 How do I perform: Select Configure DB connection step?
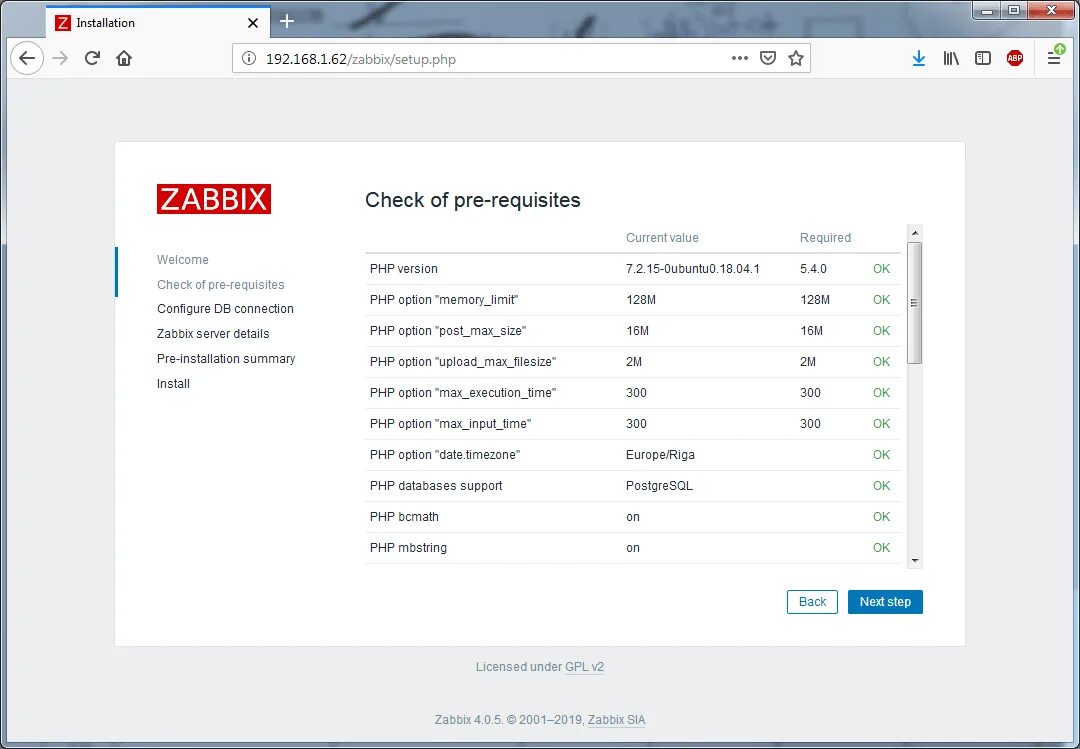225,309
